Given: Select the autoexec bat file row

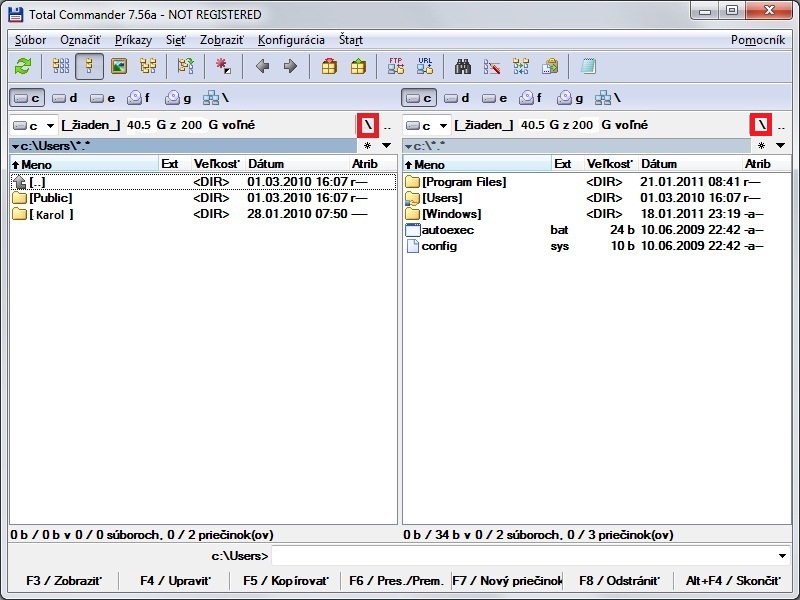Looking at the screenshot, I should 596,230.
